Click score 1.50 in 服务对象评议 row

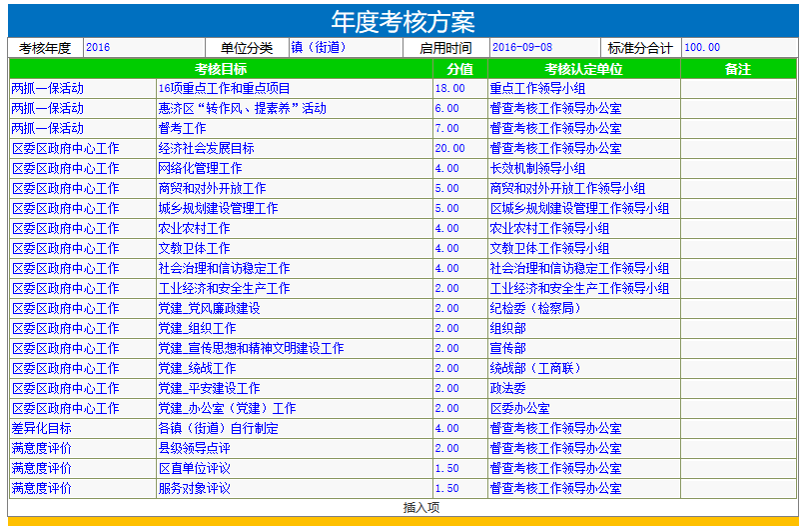(460, 488)
